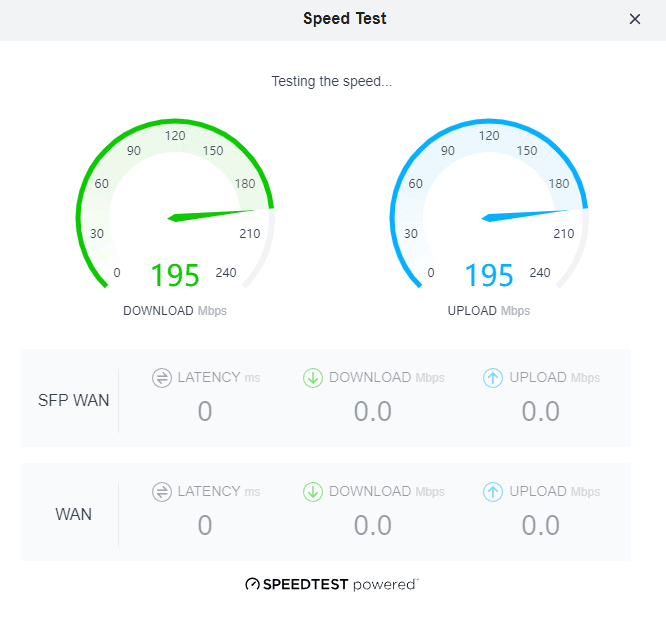Click the blue upload gauge needle
The height and width of the screenshot is (642, 666).
pos(525,215)
